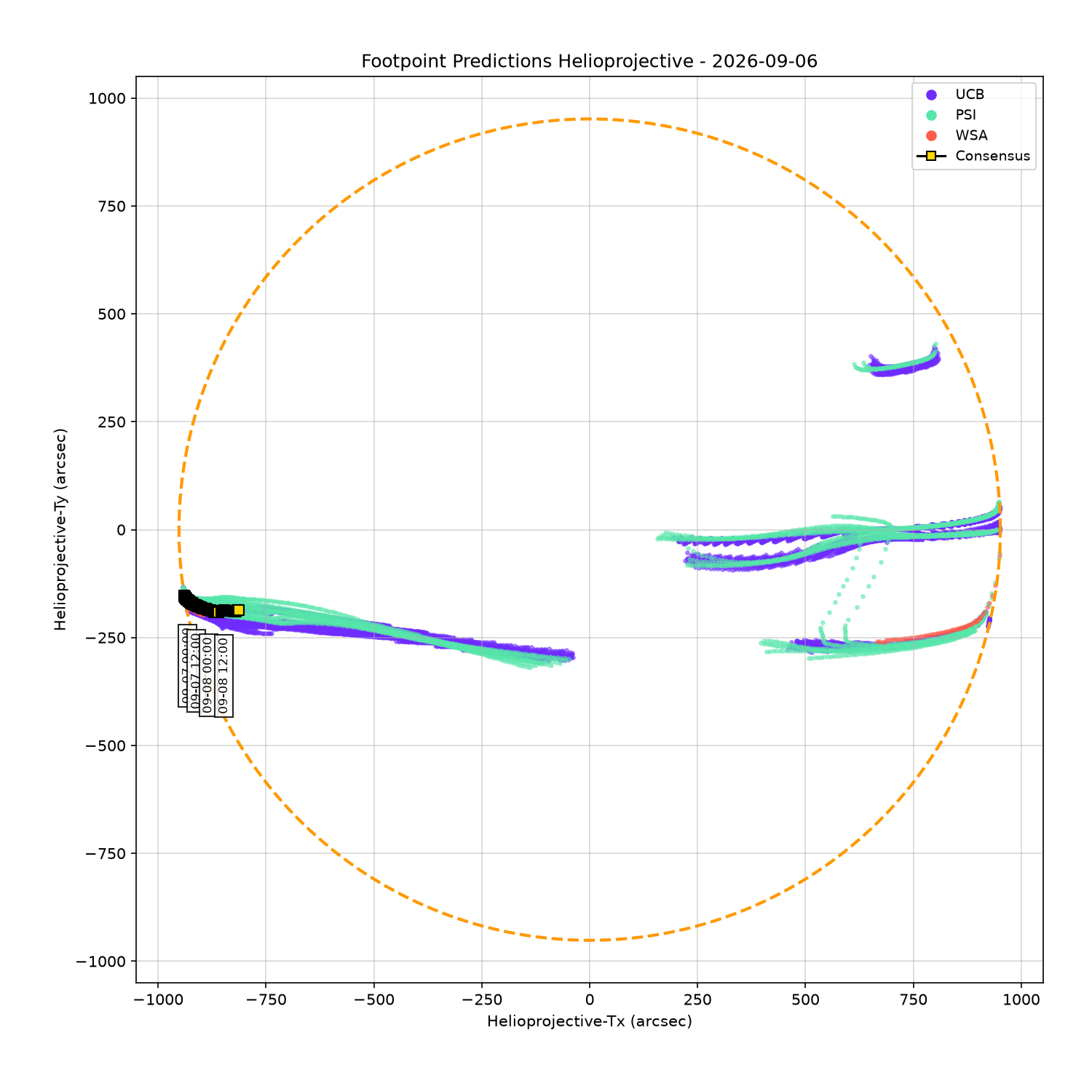Click the x-axis tick label '−750'
This screenshot has height=1092, width=1092.
pyautogui.click(x=265, y=998)
